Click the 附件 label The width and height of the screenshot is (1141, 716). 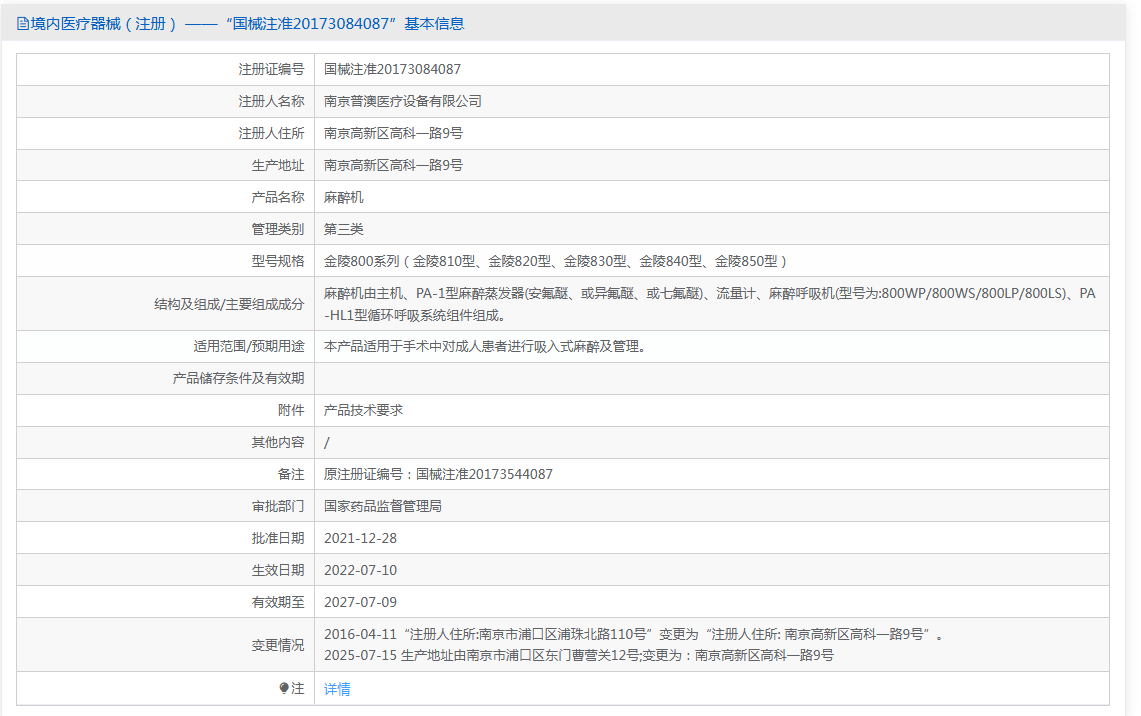coord(291,410)
